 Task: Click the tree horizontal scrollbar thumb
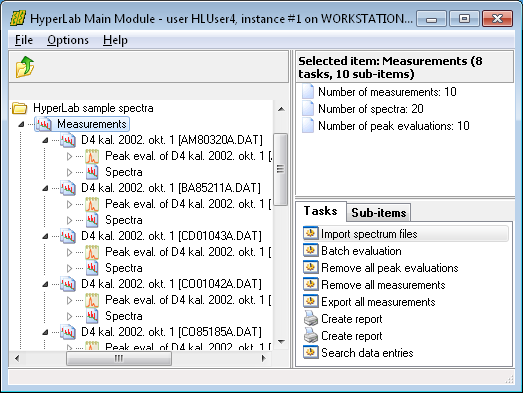coord(119,358)
